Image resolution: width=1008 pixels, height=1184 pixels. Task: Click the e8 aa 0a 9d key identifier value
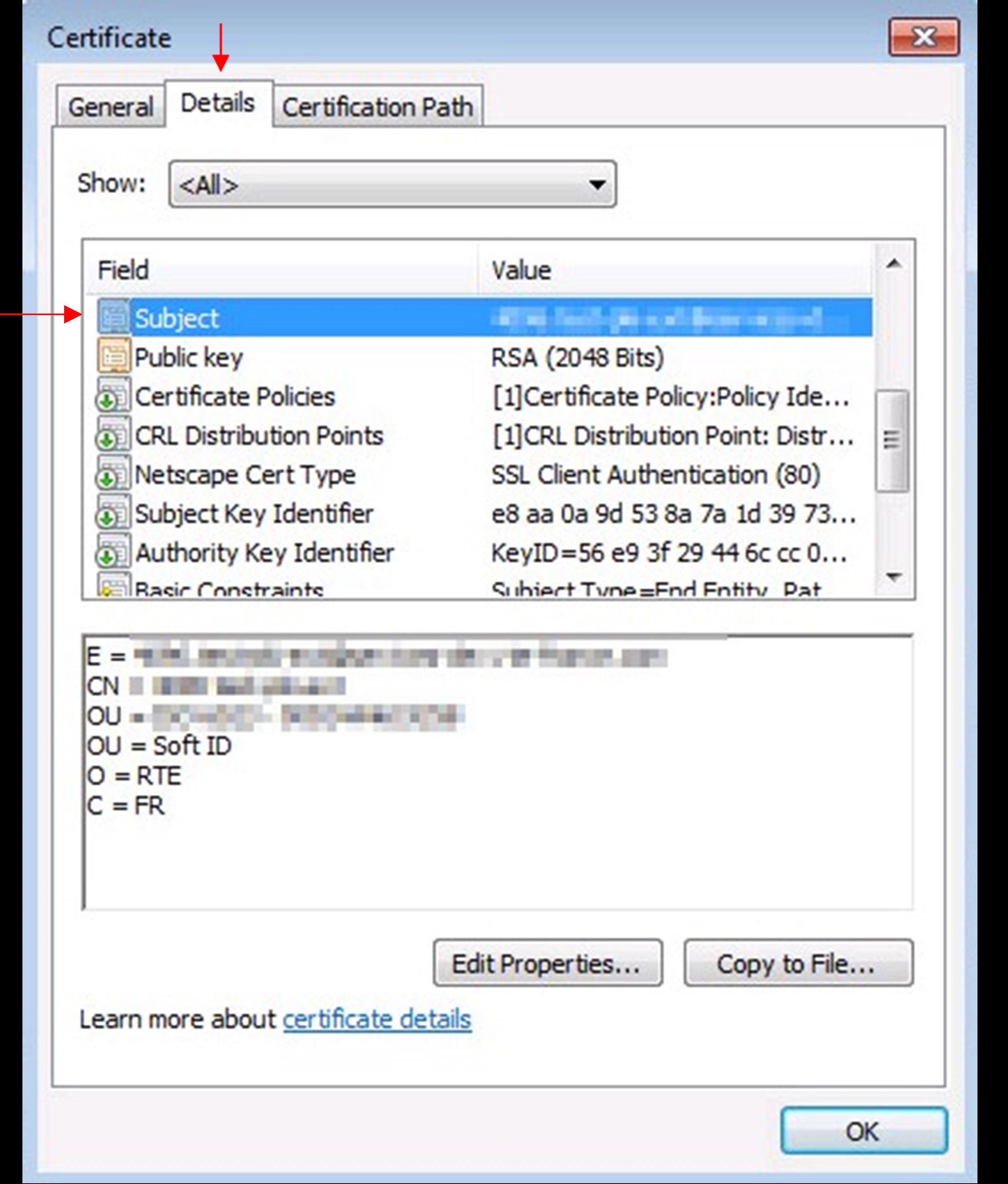674,514
